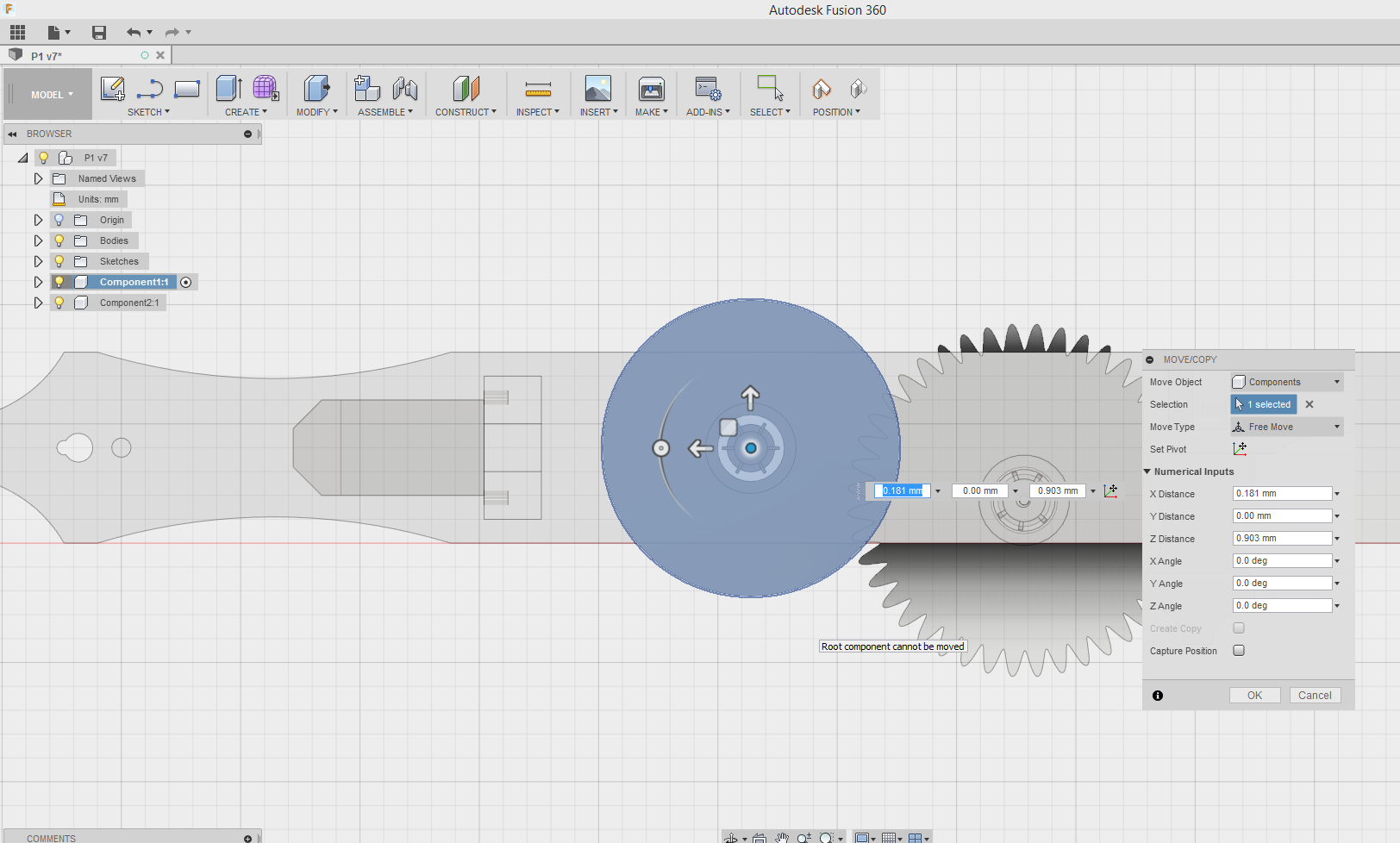Viewport: 1400px width, 843px height.
Task: Toggle visibility bulb of Sketches folder
Action: pyautogui.click(x=59, y=261)
